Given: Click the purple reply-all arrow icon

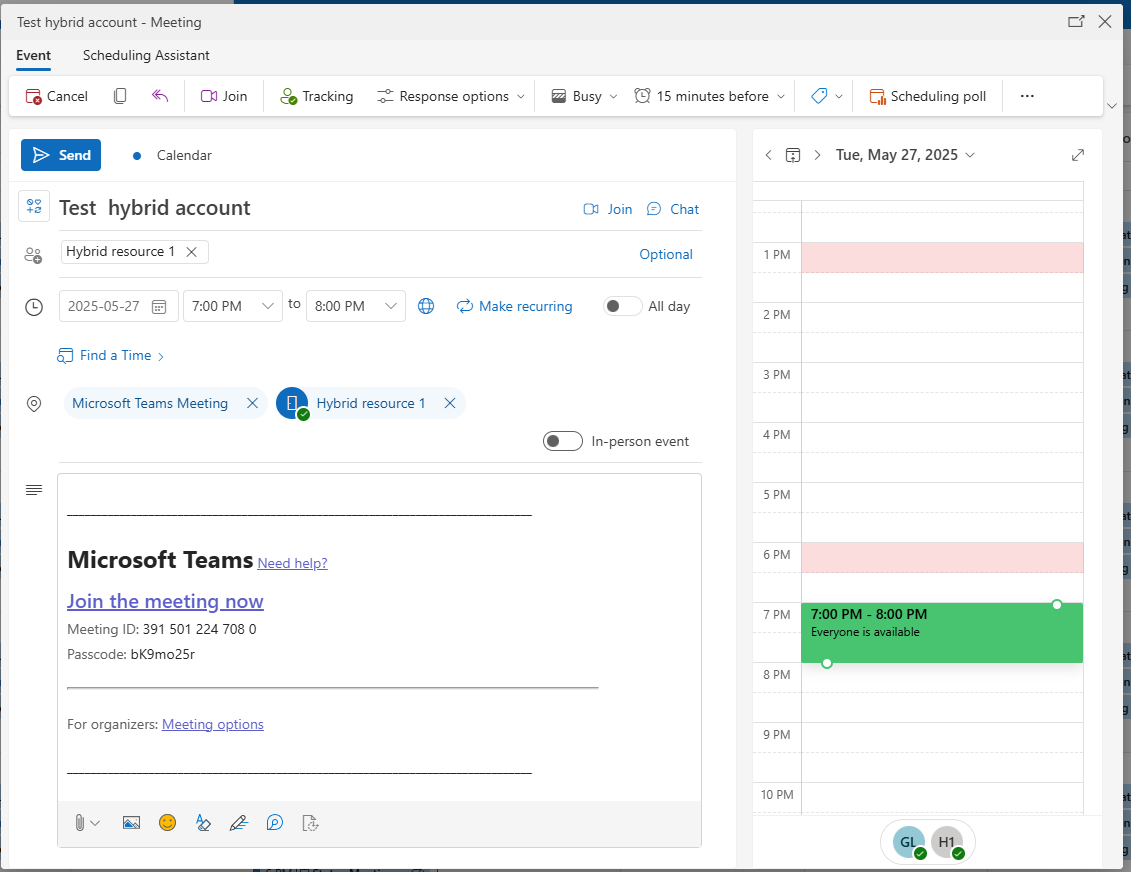Looking at the screenshot, I should click(x=160, y=96).
